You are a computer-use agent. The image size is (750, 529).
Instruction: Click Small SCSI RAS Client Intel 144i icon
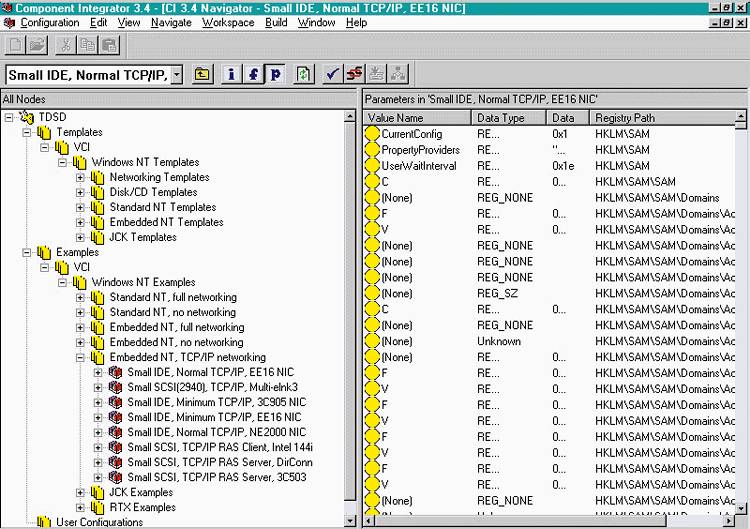point(115,447)
